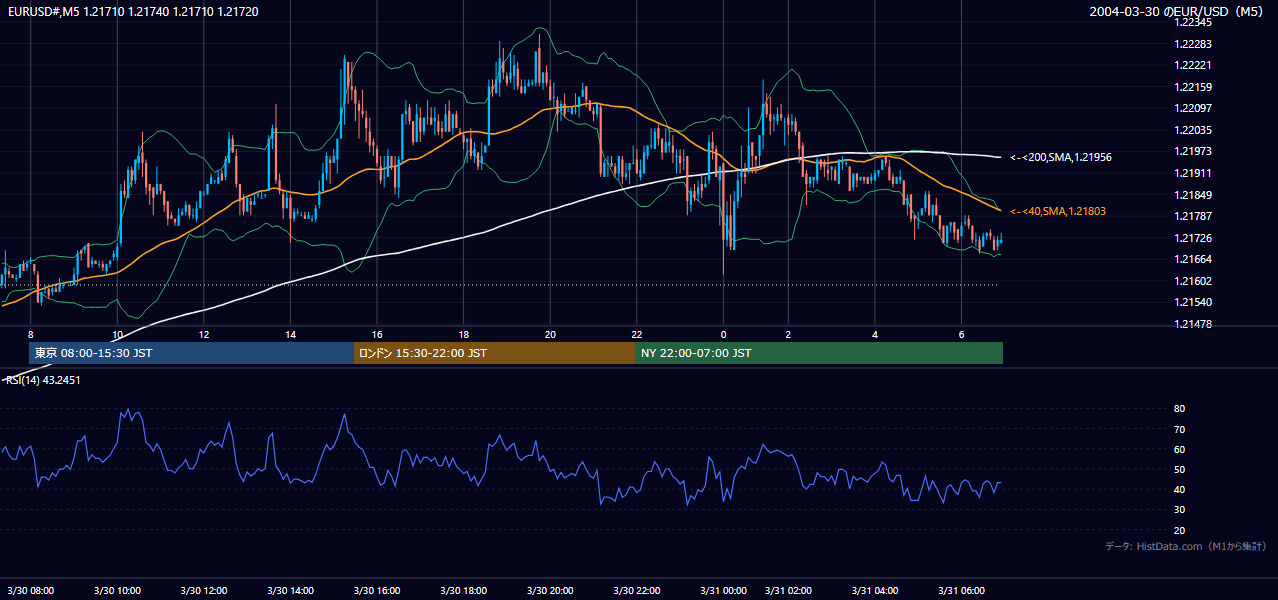Viewport: 1278px width, 600px height.
Task: Select the 40 SMA label 1.21803
Action: click(1058, 211)
